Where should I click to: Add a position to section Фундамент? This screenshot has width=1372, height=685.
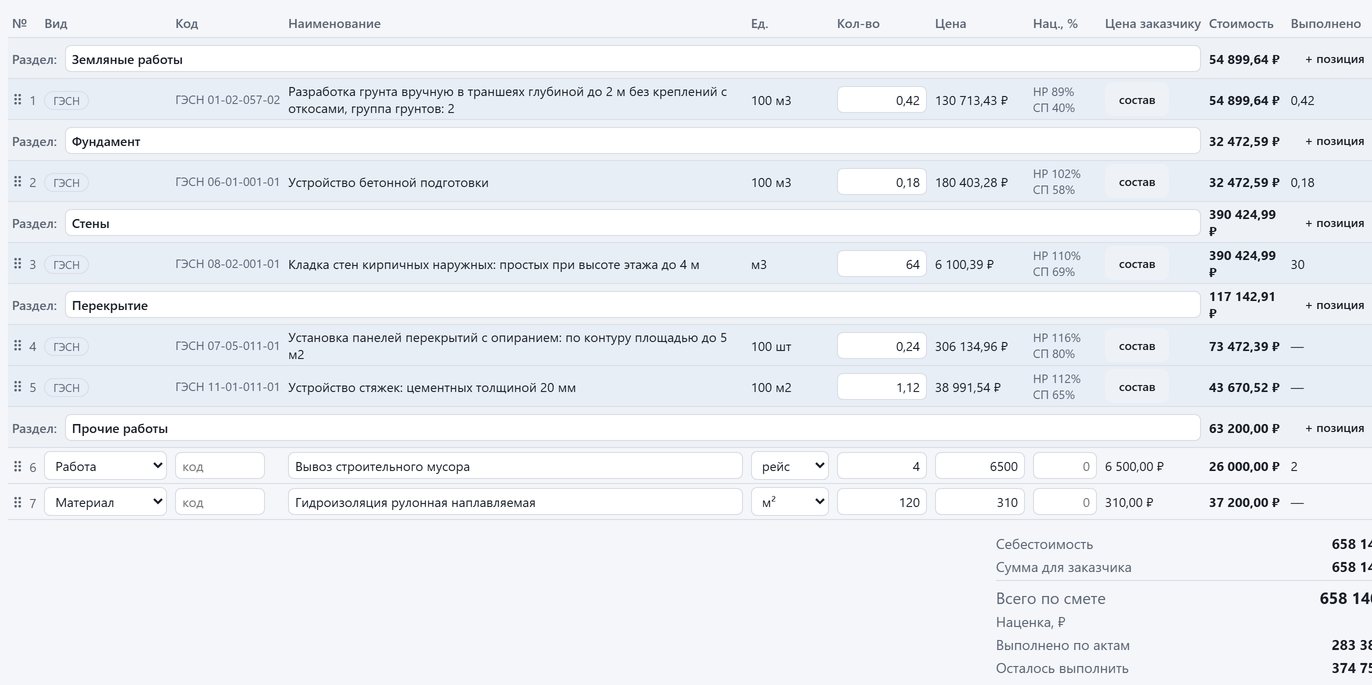tap(1334, 141)
